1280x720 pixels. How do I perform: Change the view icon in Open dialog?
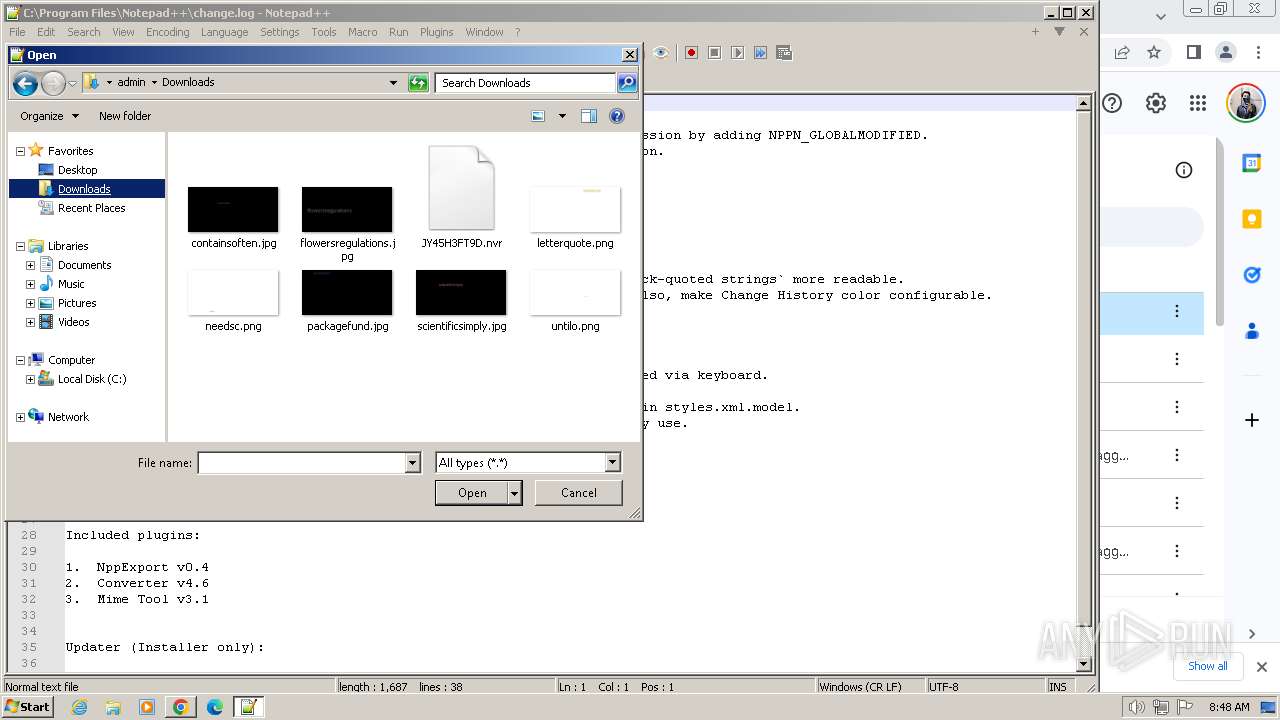[538, 116]
